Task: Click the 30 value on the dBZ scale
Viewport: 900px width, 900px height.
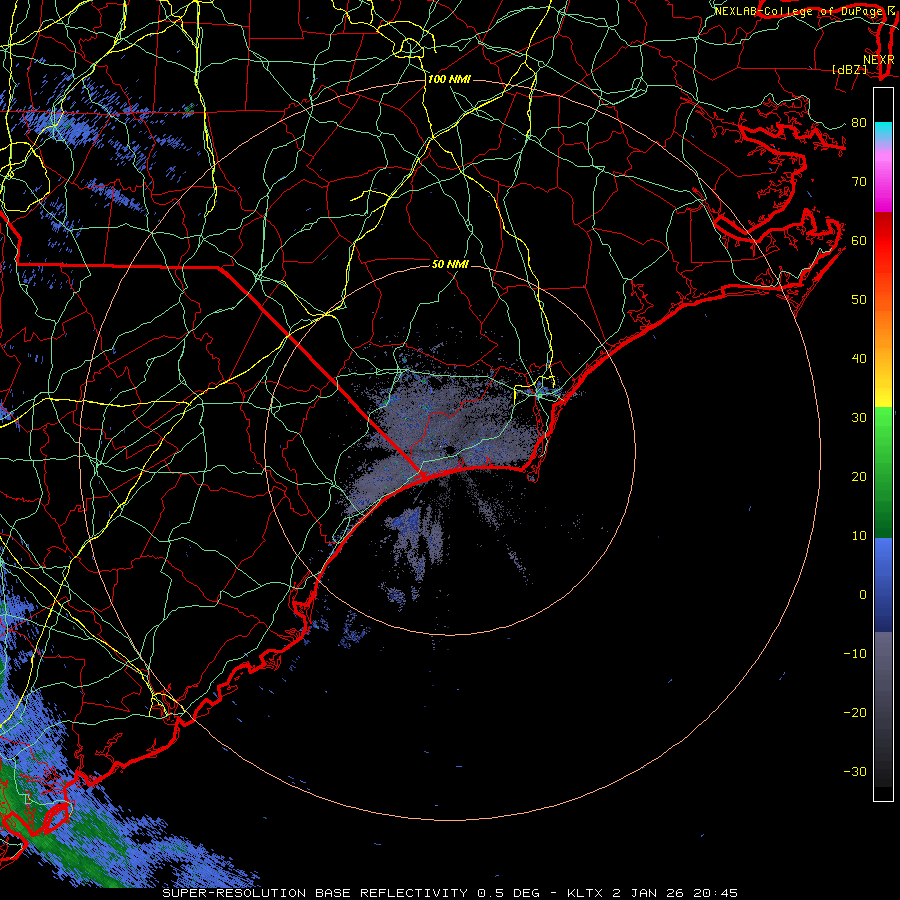Action: point(859,417)
